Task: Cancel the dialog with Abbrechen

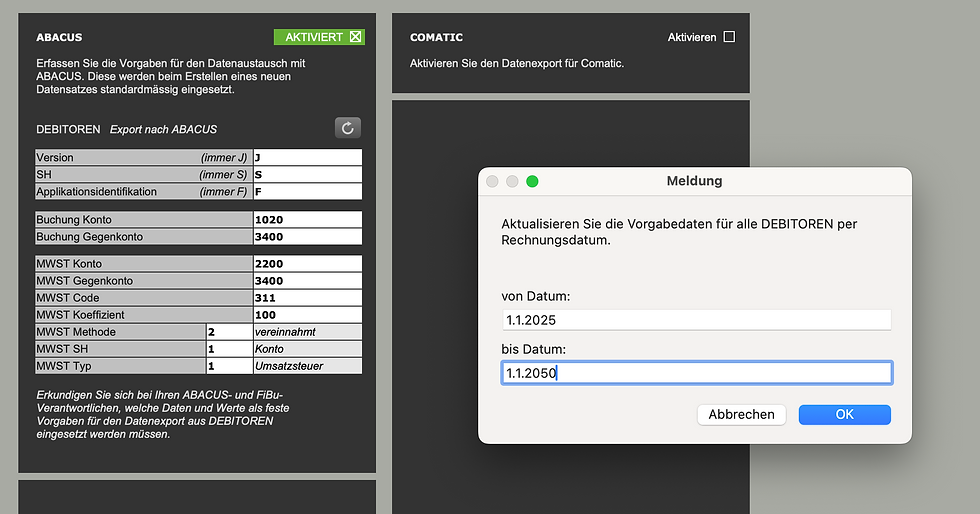Action: pyautogui.click(x=741, y=415)
